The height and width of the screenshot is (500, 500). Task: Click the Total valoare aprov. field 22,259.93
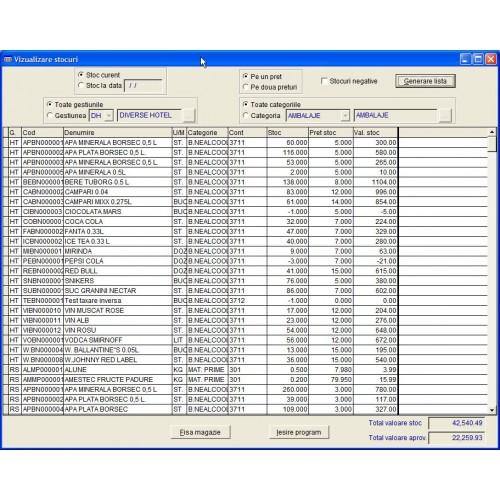(x=457, y=438)
